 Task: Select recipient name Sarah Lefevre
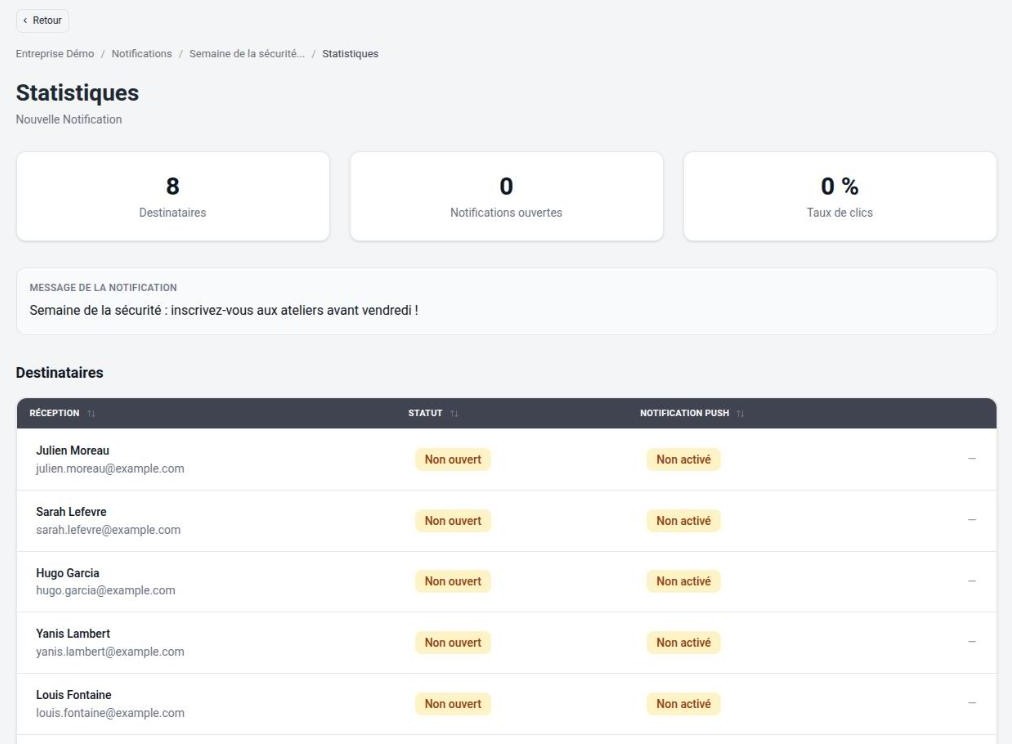(x=71, y=512)
